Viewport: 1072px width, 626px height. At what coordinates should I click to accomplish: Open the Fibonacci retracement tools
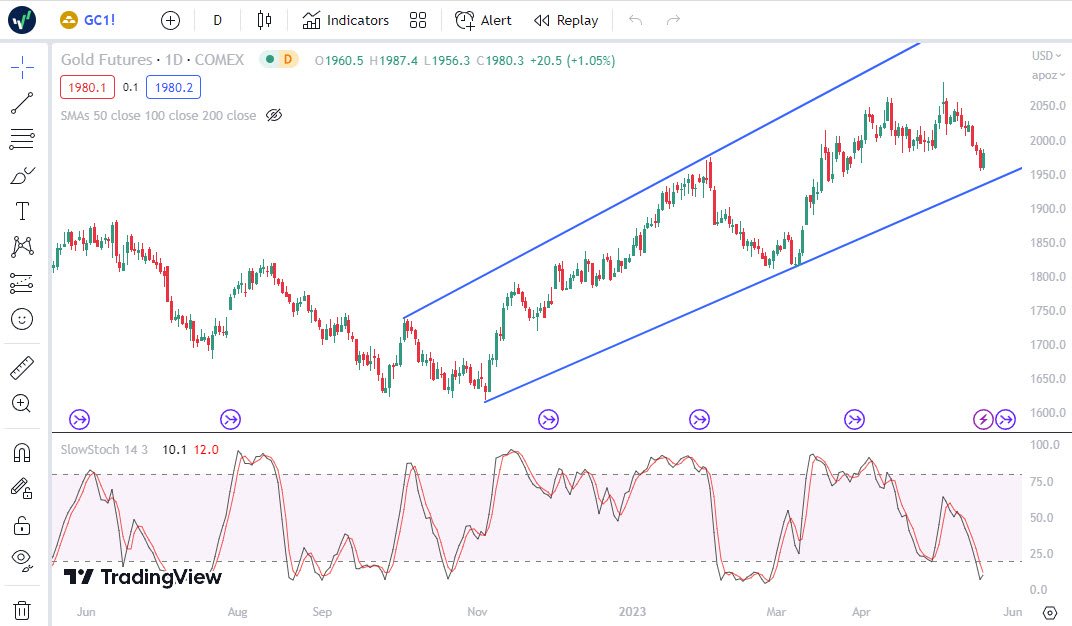pos(22,139)
